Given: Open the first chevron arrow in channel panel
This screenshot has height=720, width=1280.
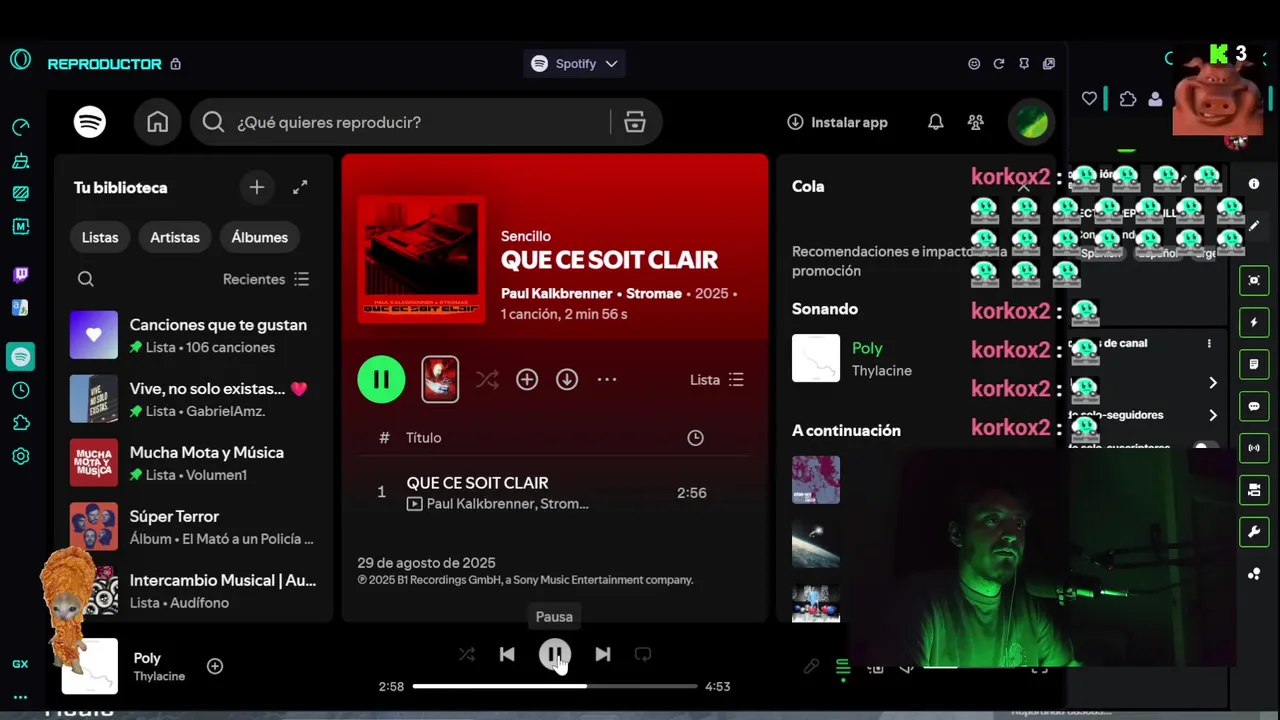Looking at the screenshot, I should pyautogui.click(x=1213, y=383).
